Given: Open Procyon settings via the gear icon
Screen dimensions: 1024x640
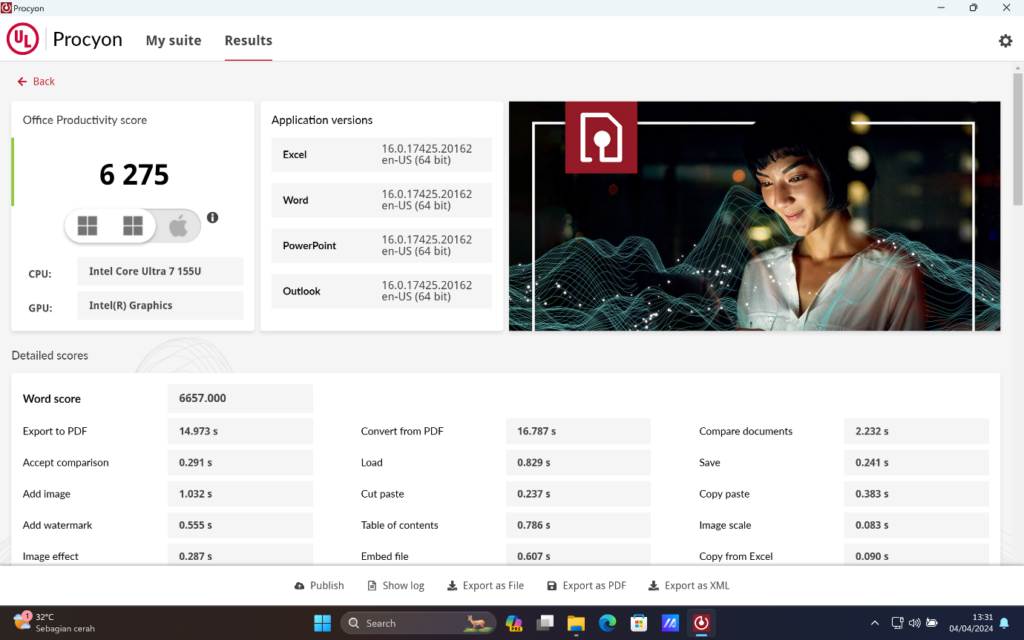Looking at the screenshot, I should coord(1006,40).
